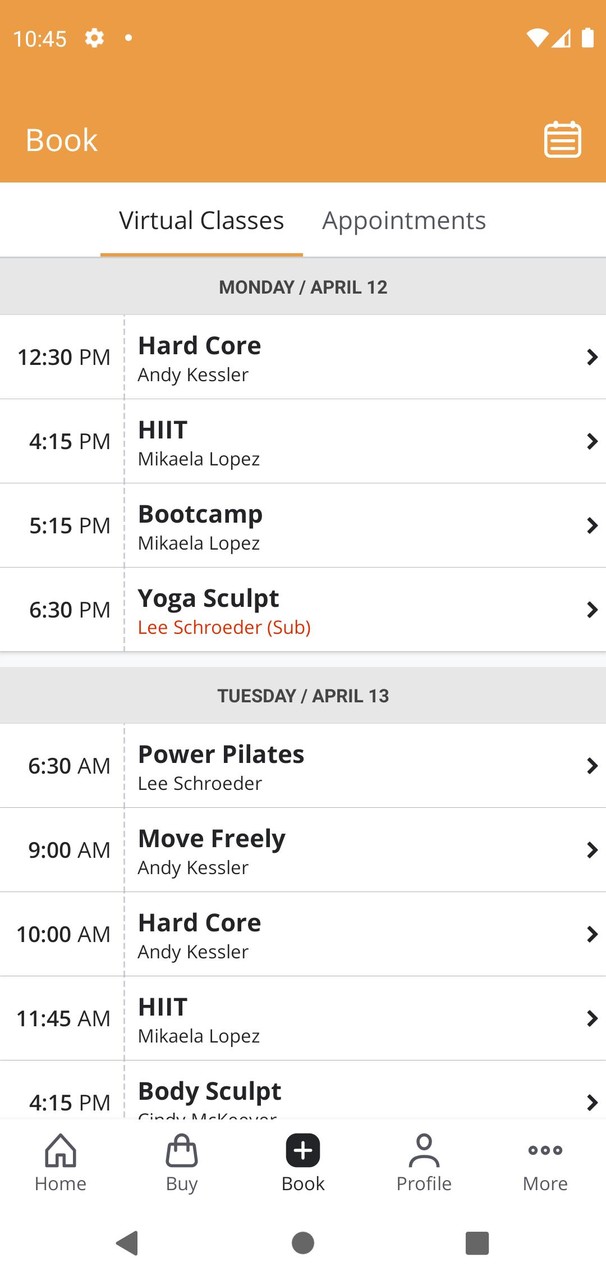The height and width of the screenshot is (1280, 606).
Task: Open the calendar icon in the Book header
Action: [x=562, y=139]
